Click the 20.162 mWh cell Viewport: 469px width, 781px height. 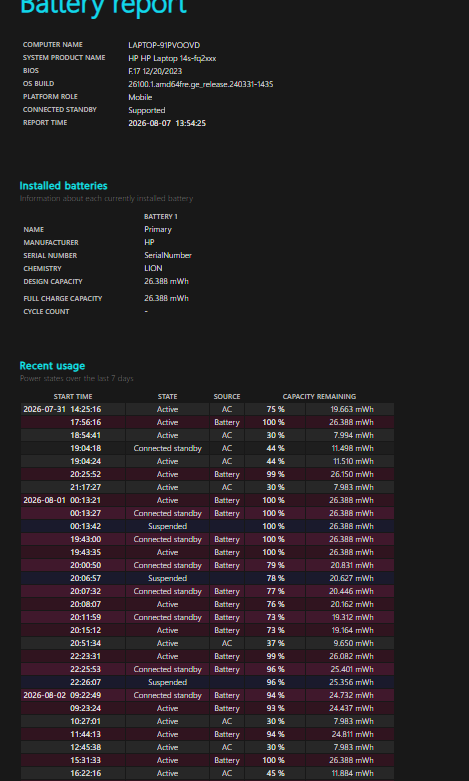tap(352, 604)
